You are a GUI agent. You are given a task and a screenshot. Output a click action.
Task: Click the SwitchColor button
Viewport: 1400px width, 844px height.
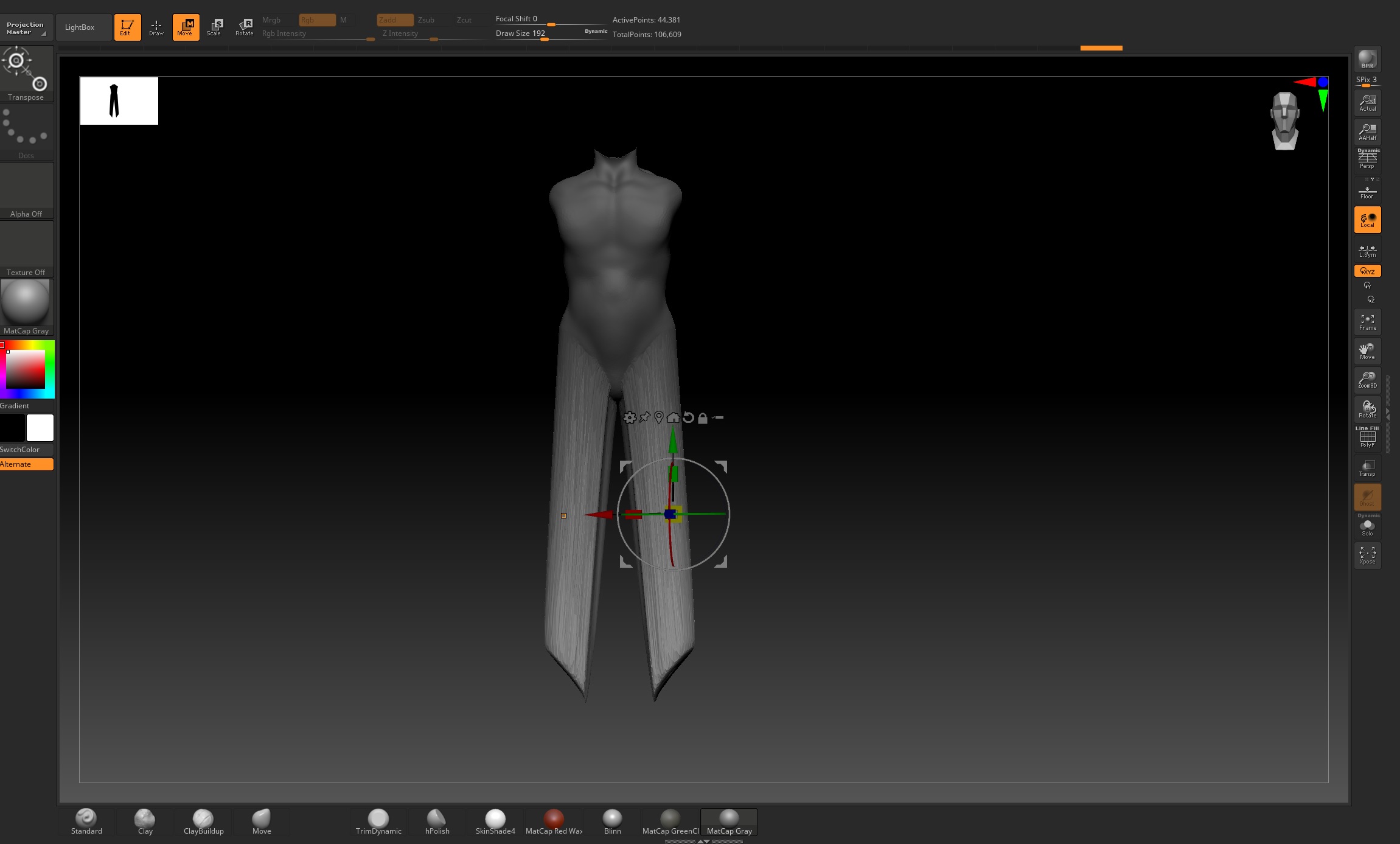(x=26, y=450)
